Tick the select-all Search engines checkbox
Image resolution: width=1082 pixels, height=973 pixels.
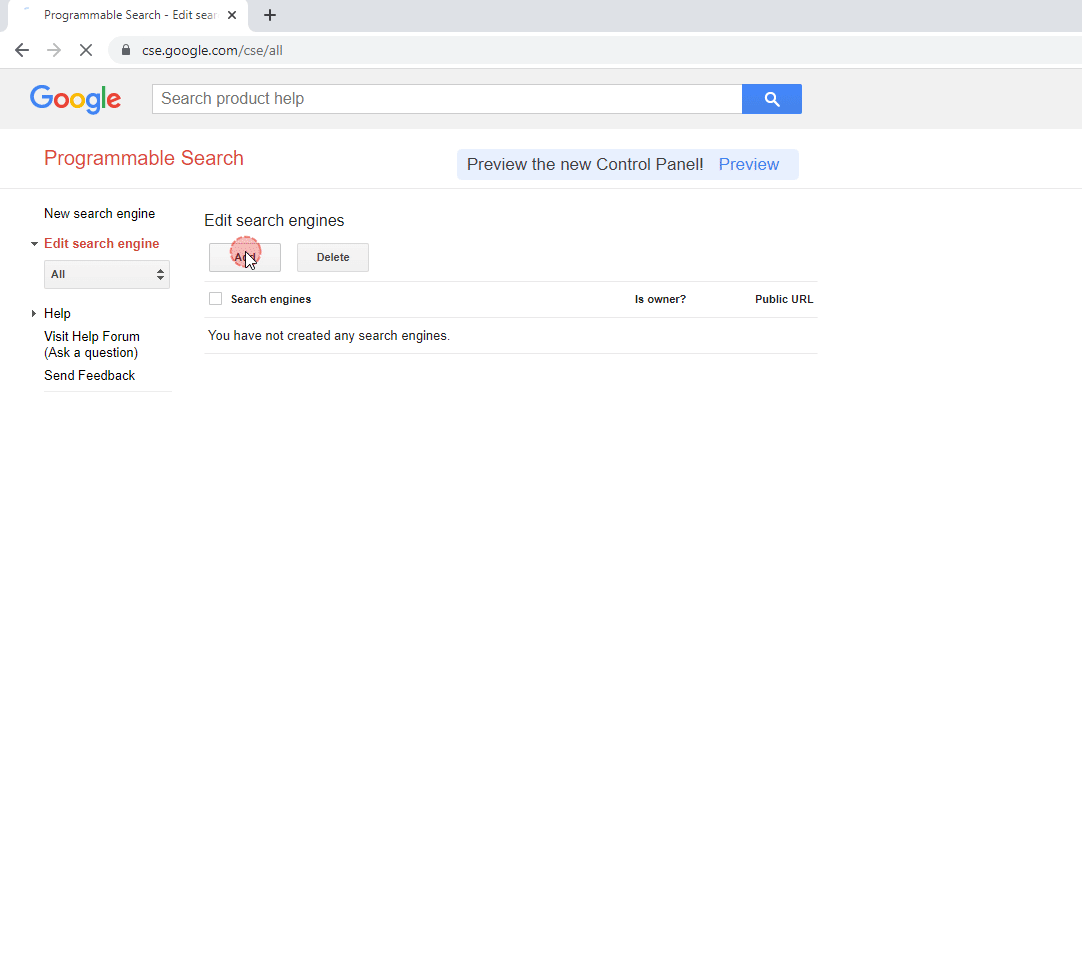pyautogui.click(x=215, y=299)
